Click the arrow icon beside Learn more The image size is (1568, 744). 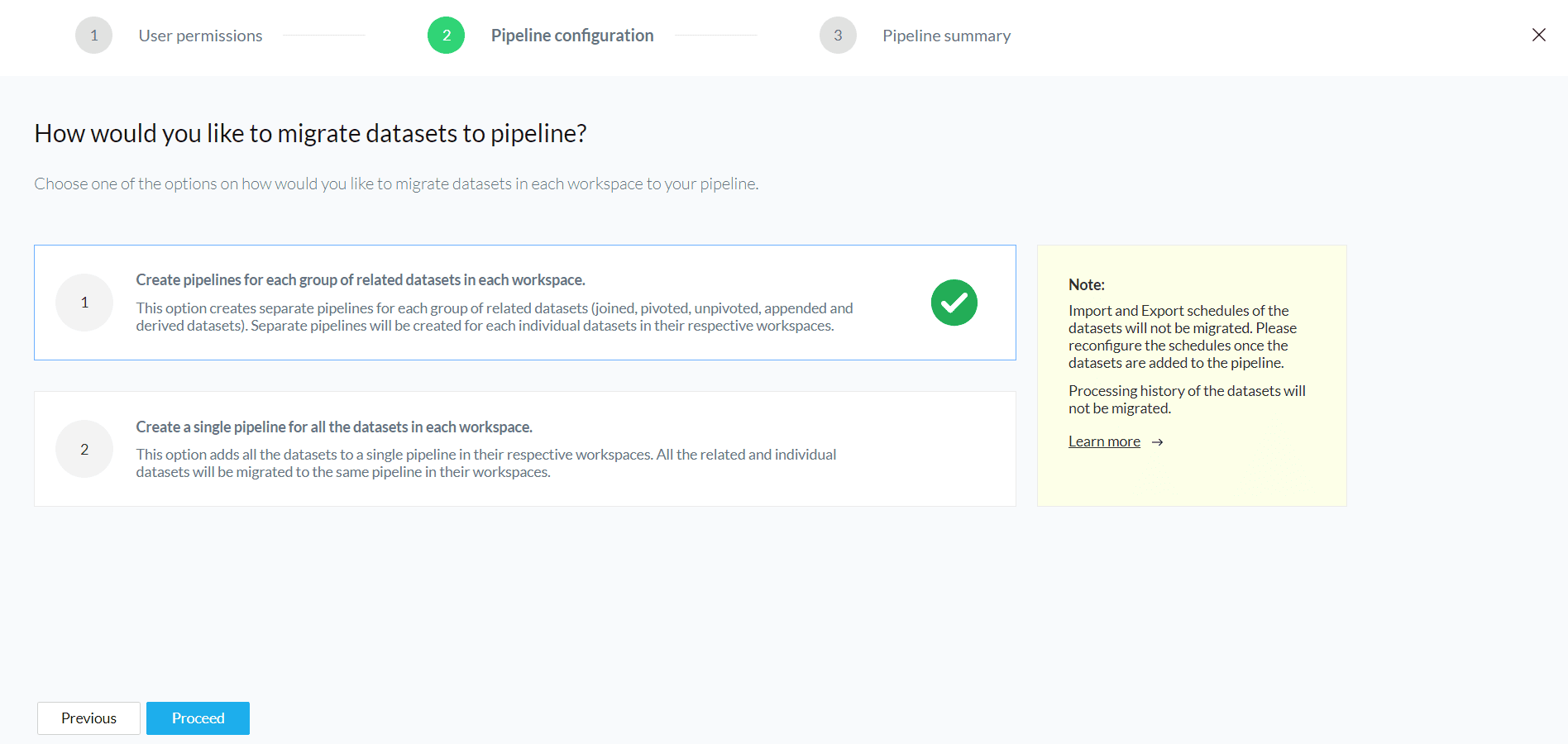1158,442
